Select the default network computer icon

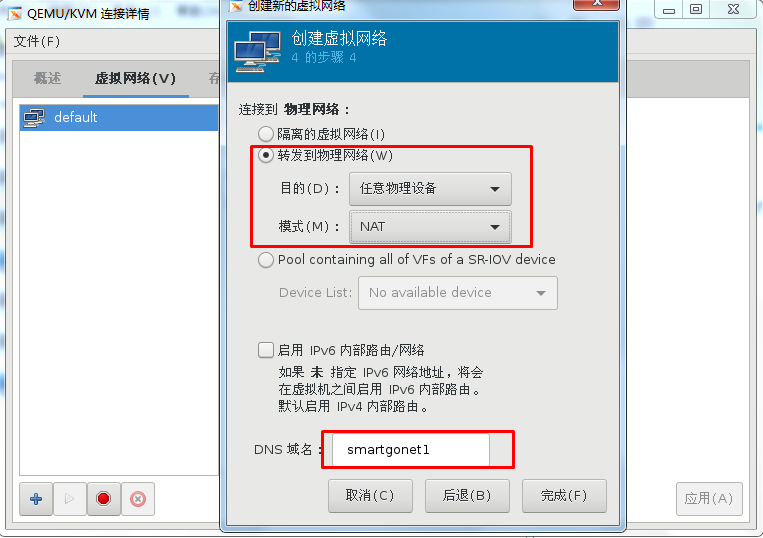point(34,117)
